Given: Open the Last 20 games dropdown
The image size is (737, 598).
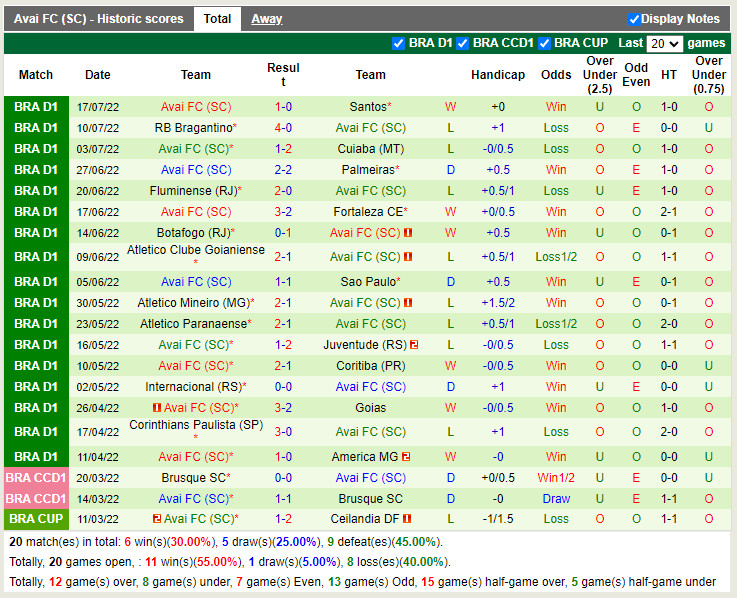Looking at the screenshot, I should pos(664,44).
